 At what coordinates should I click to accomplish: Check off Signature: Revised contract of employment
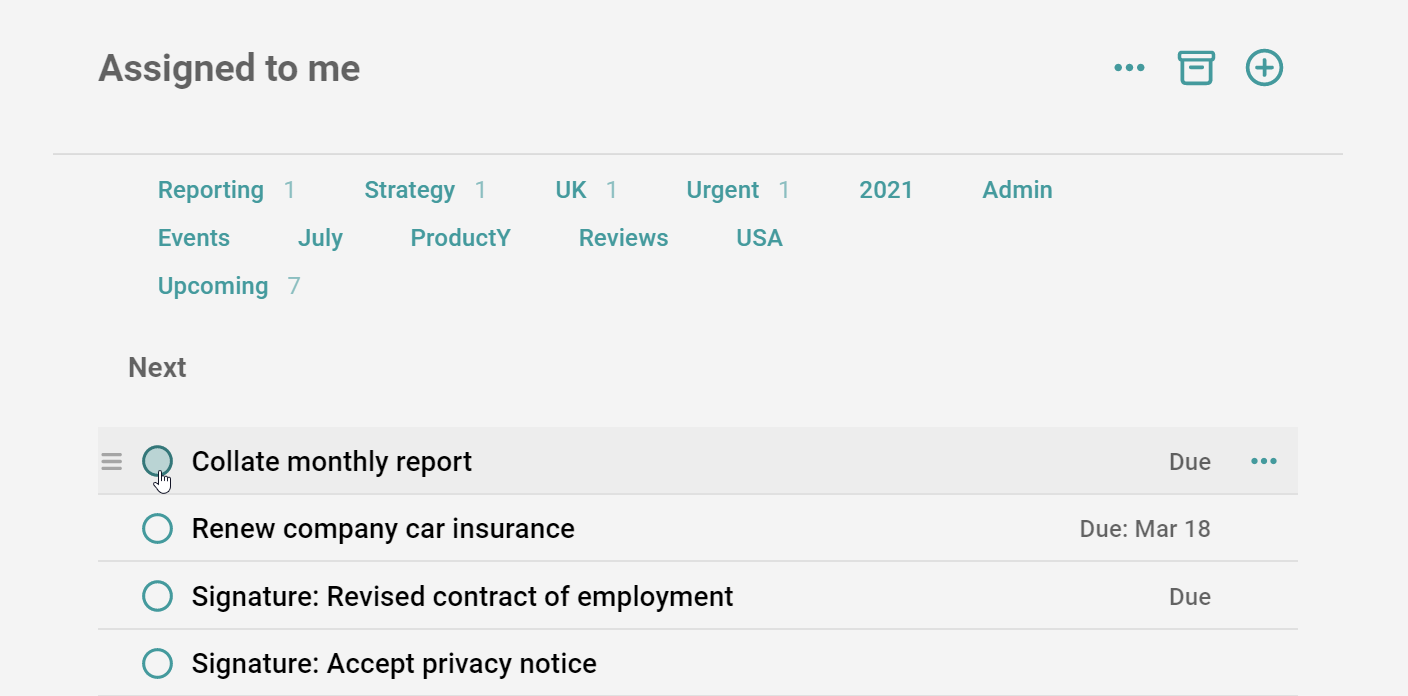(x=158, y=596)
